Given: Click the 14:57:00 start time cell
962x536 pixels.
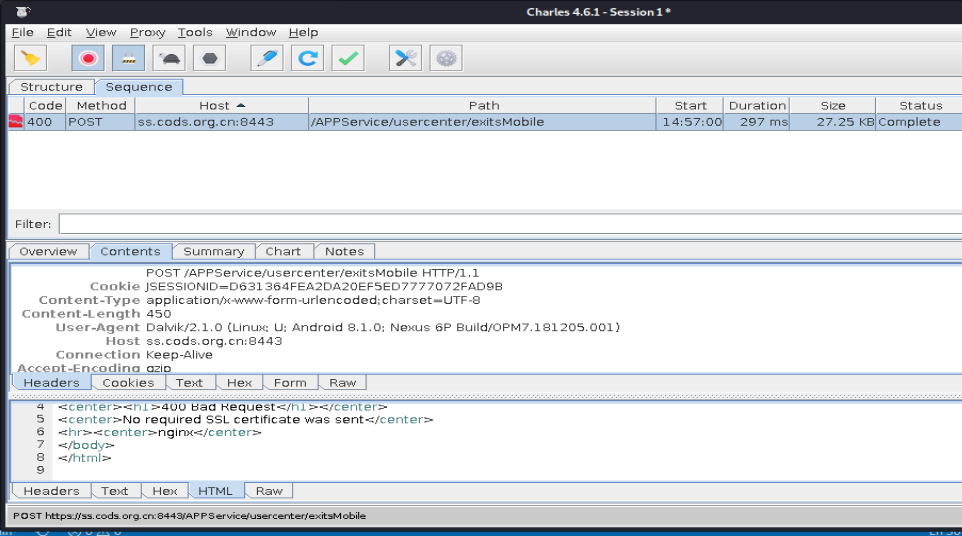Looking at the screenshot, I should [x=692, y=122].
